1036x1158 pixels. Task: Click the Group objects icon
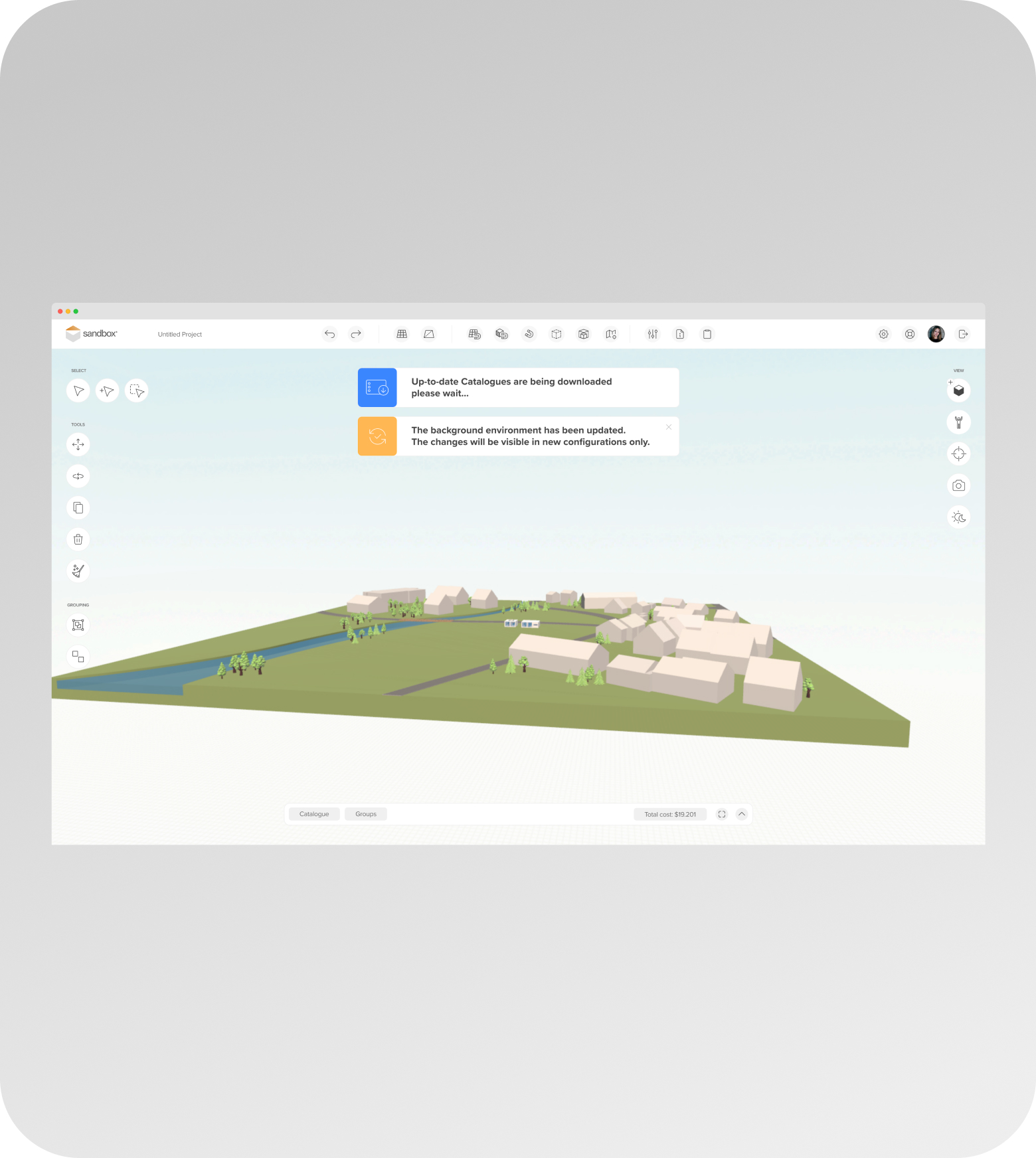click(78, 625)
